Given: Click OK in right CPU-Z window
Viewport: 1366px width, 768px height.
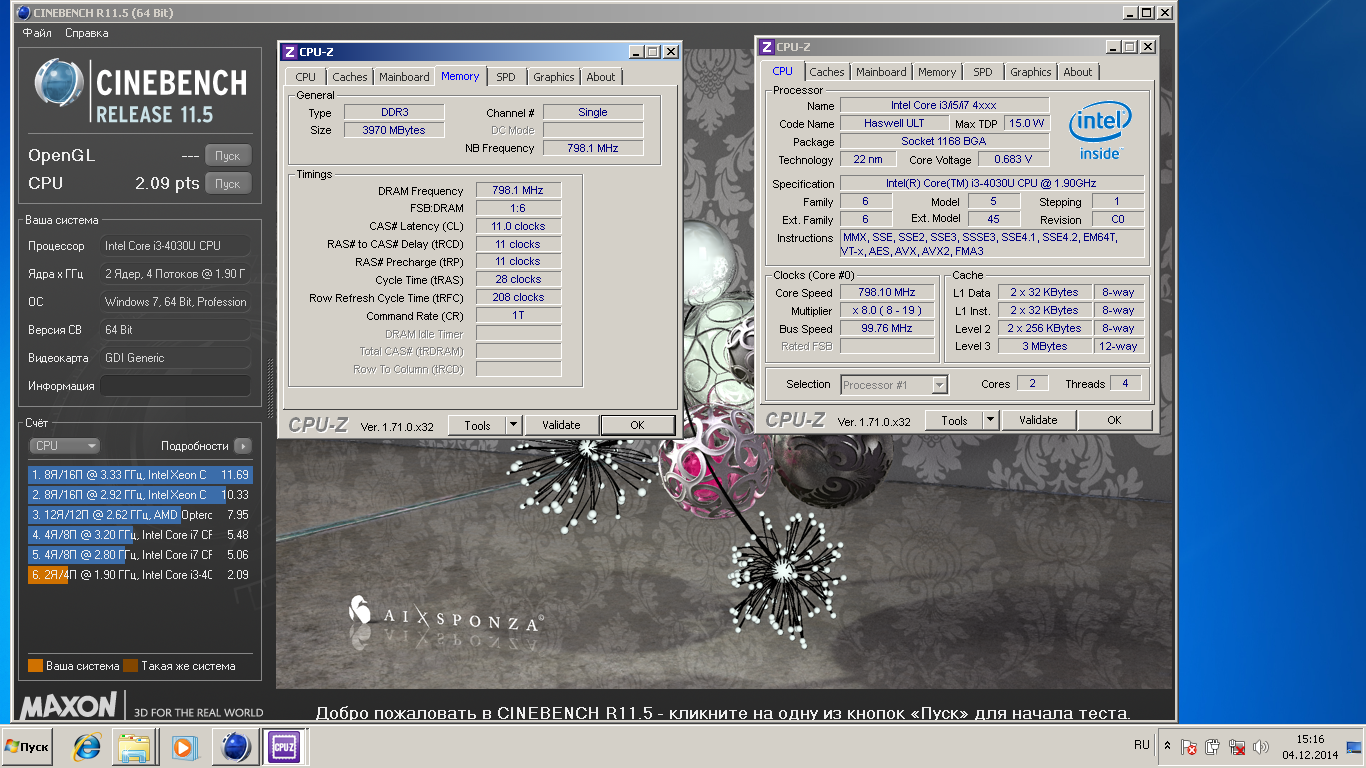Looking at the screenshot, I should point(1115,420).
